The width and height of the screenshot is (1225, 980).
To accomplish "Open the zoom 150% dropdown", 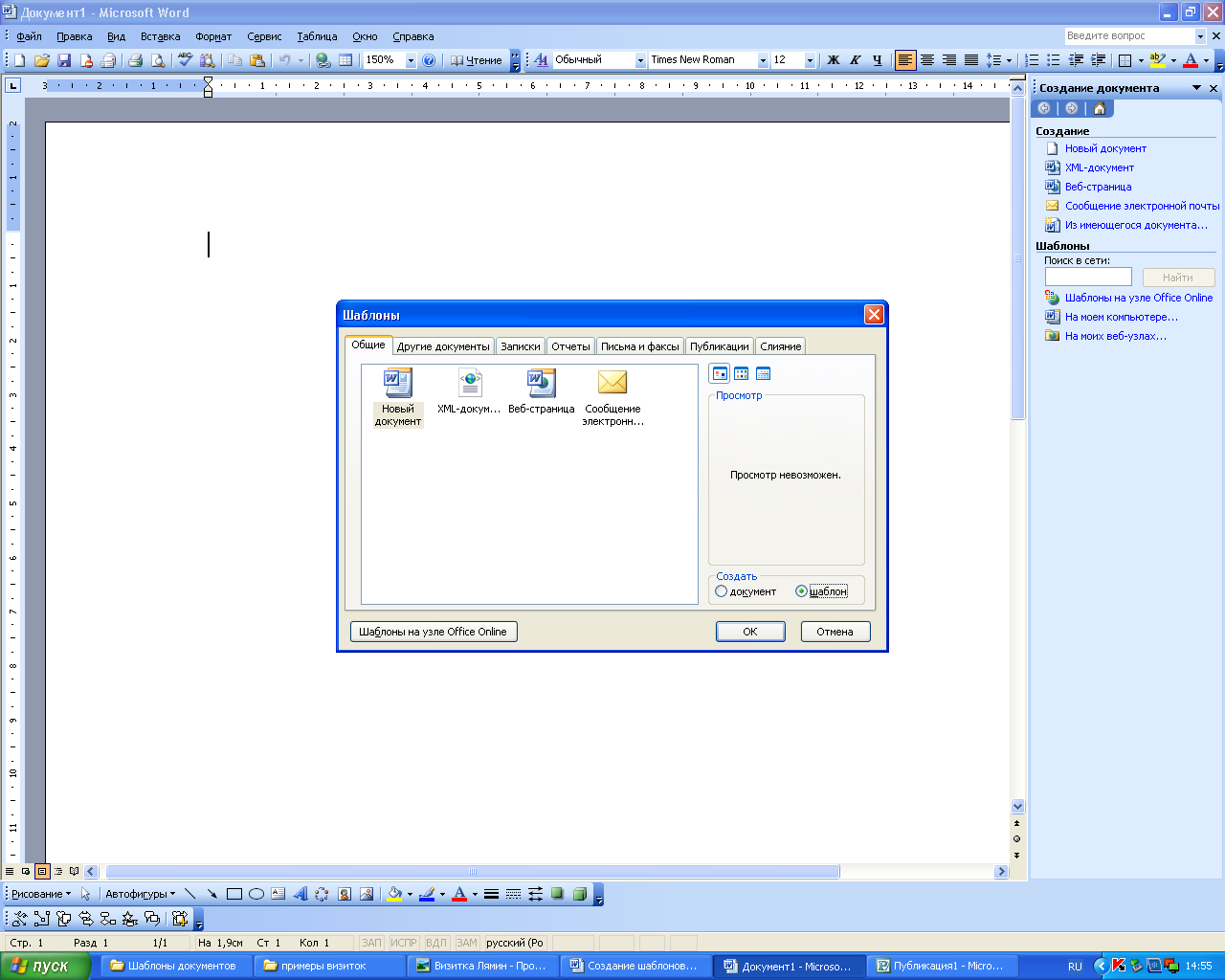I will pos(411,60).
